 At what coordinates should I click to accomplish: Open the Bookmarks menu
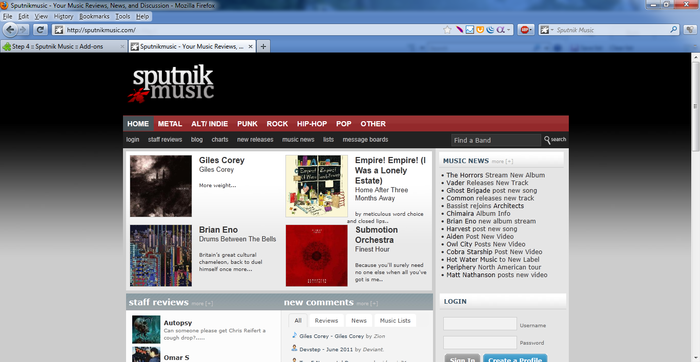tap(94, 17)
